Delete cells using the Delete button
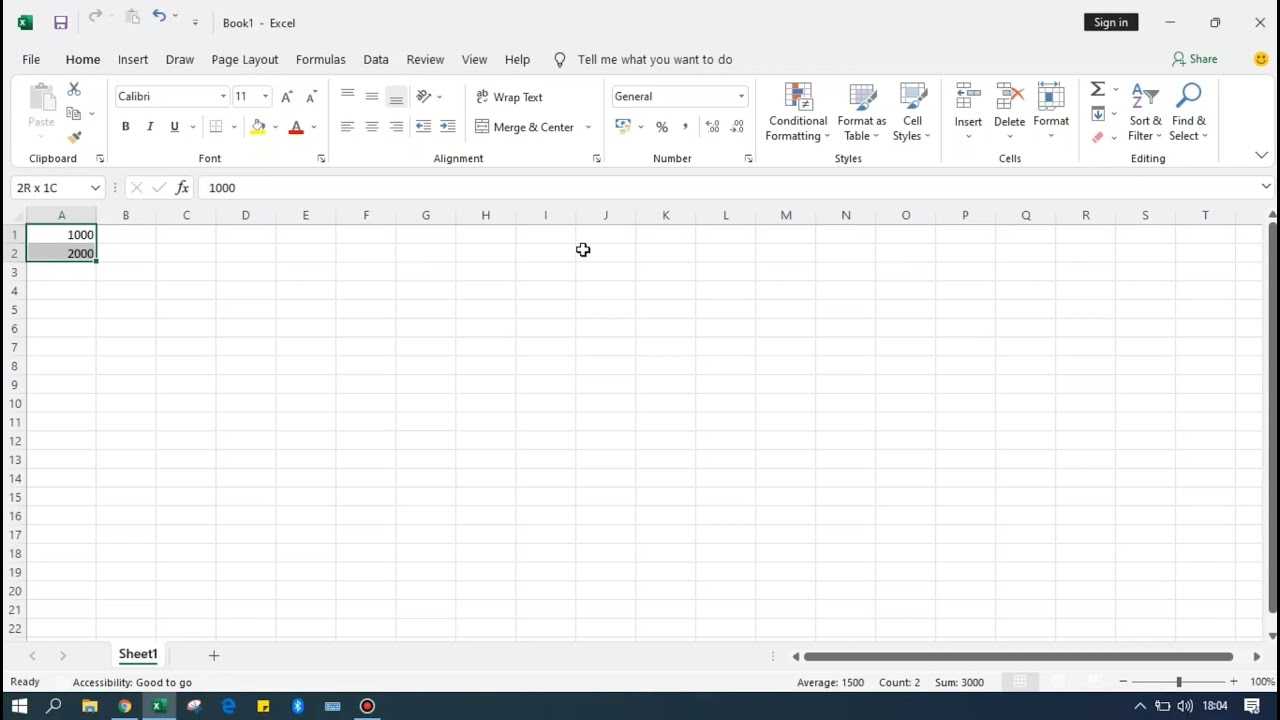This screenshot has height=720, width=1280. point(1009,112)
